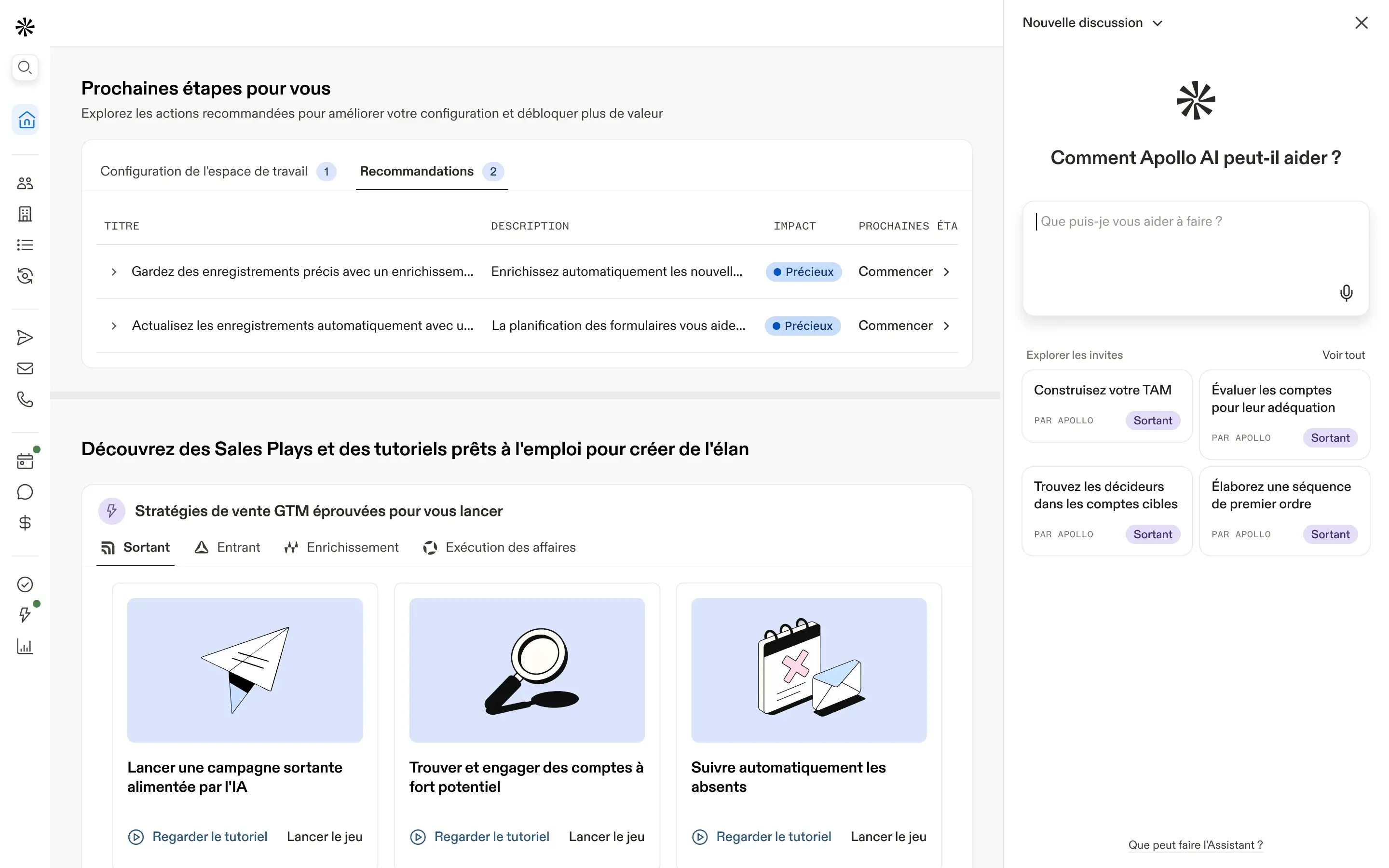Switch to the Entrant strategy tab
This screenshot has height=868, width=1389.
click(227, 548)
